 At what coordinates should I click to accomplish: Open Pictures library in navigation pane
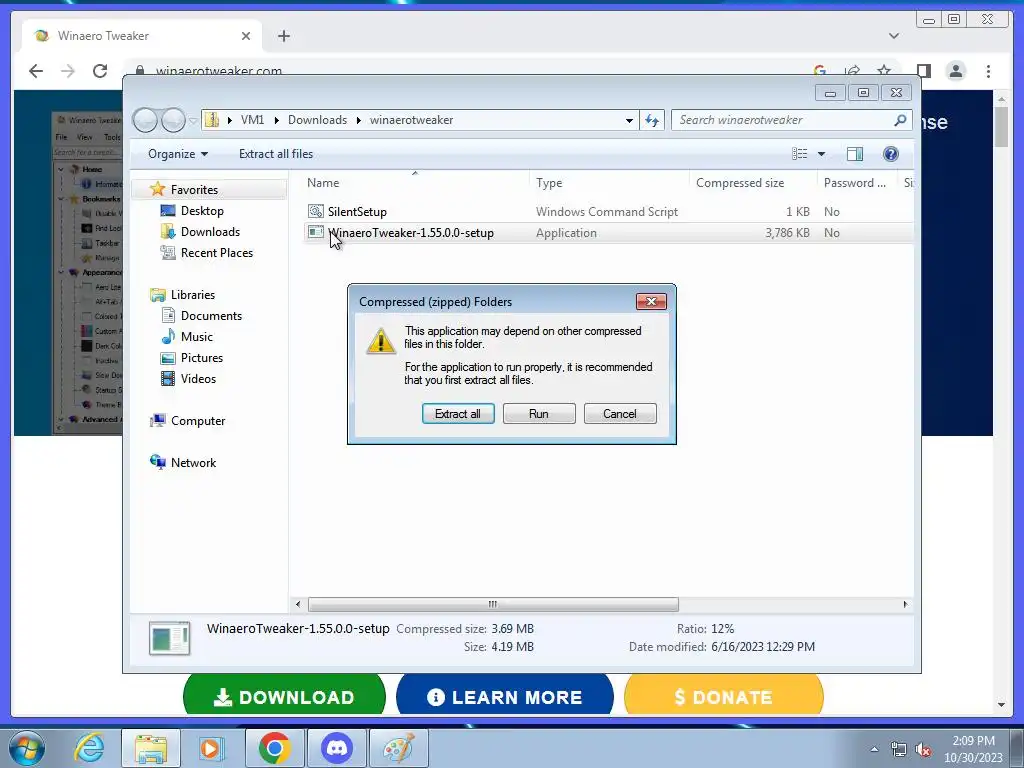(x=202, y=358)
